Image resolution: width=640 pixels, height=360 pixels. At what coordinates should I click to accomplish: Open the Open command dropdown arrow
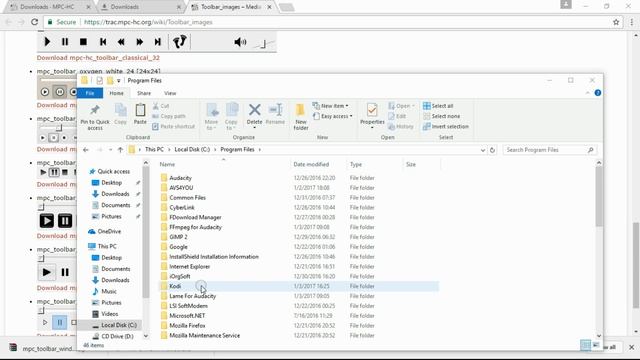(413, 106)
